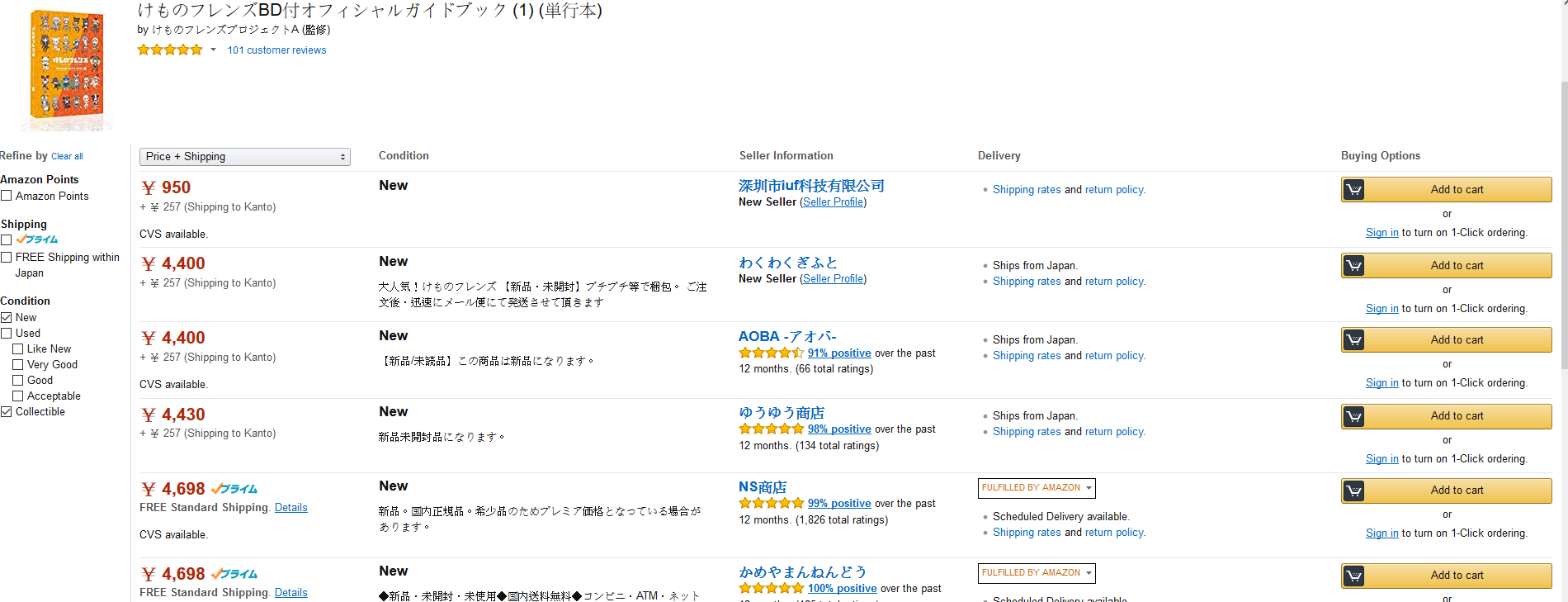Image resolution: width=1568 pixels, height=602 pixels.
Task: Click the ¥4,430 price text
Action: (x=174, y=415)
